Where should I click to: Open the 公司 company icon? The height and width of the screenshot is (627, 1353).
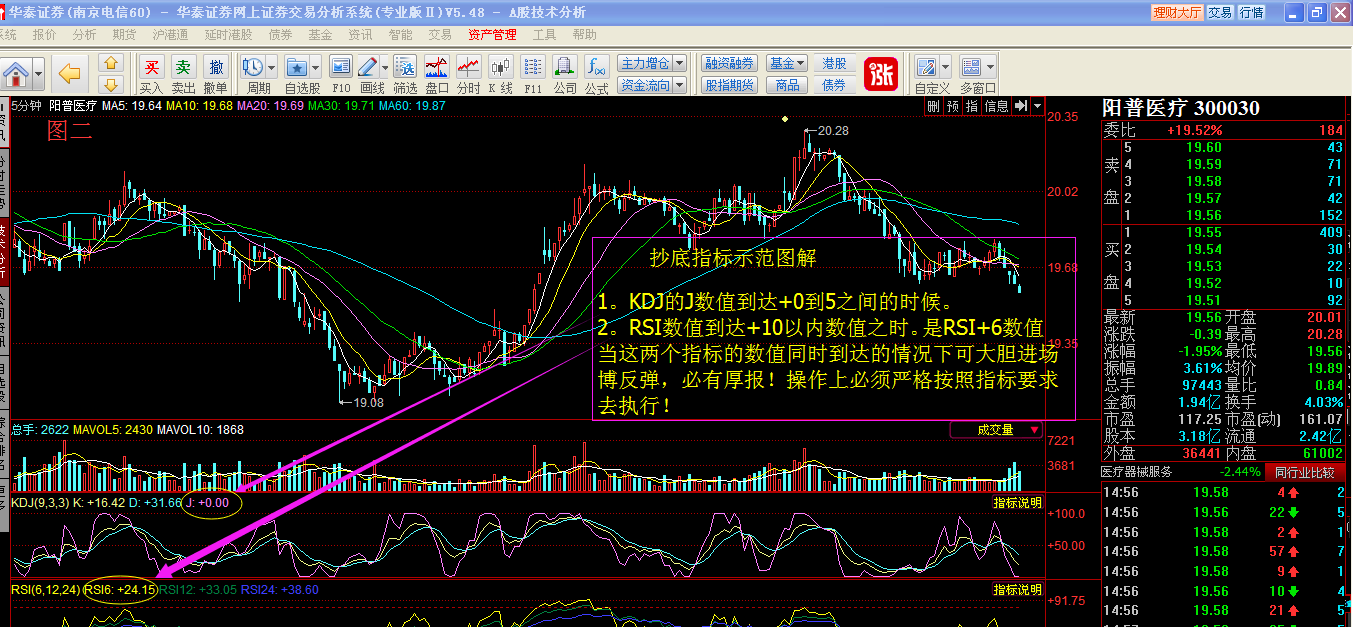coord(565,67)
